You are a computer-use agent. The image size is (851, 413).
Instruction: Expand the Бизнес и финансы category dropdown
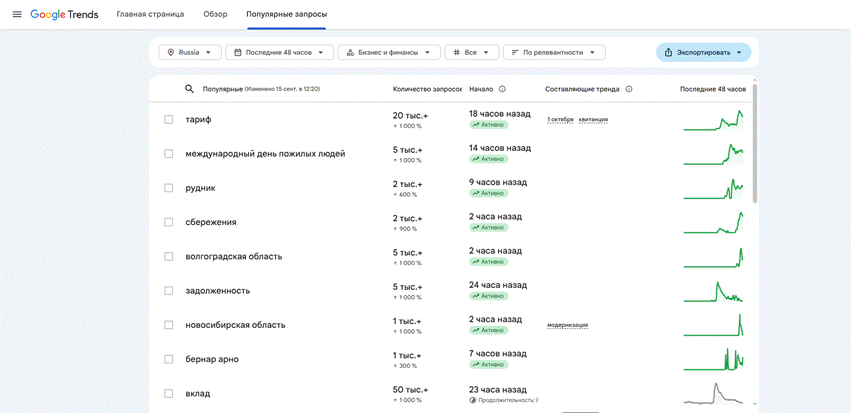(389, 53)
